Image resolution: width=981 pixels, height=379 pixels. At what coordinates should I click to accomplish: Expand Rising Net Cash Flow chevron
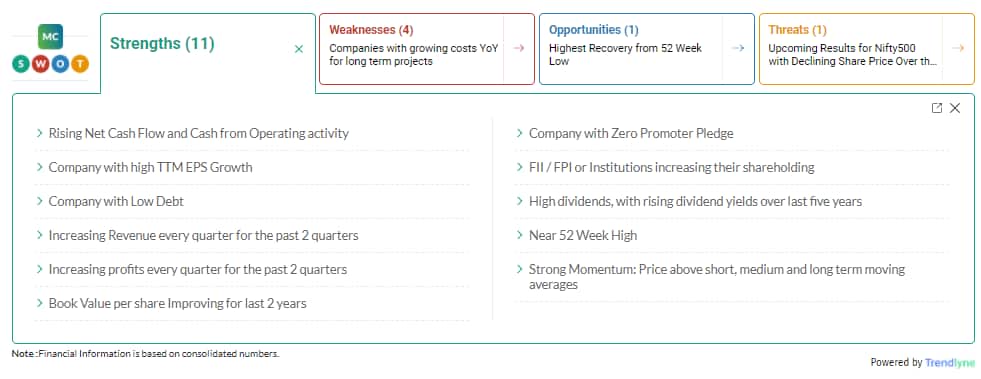tap(40, 133)
